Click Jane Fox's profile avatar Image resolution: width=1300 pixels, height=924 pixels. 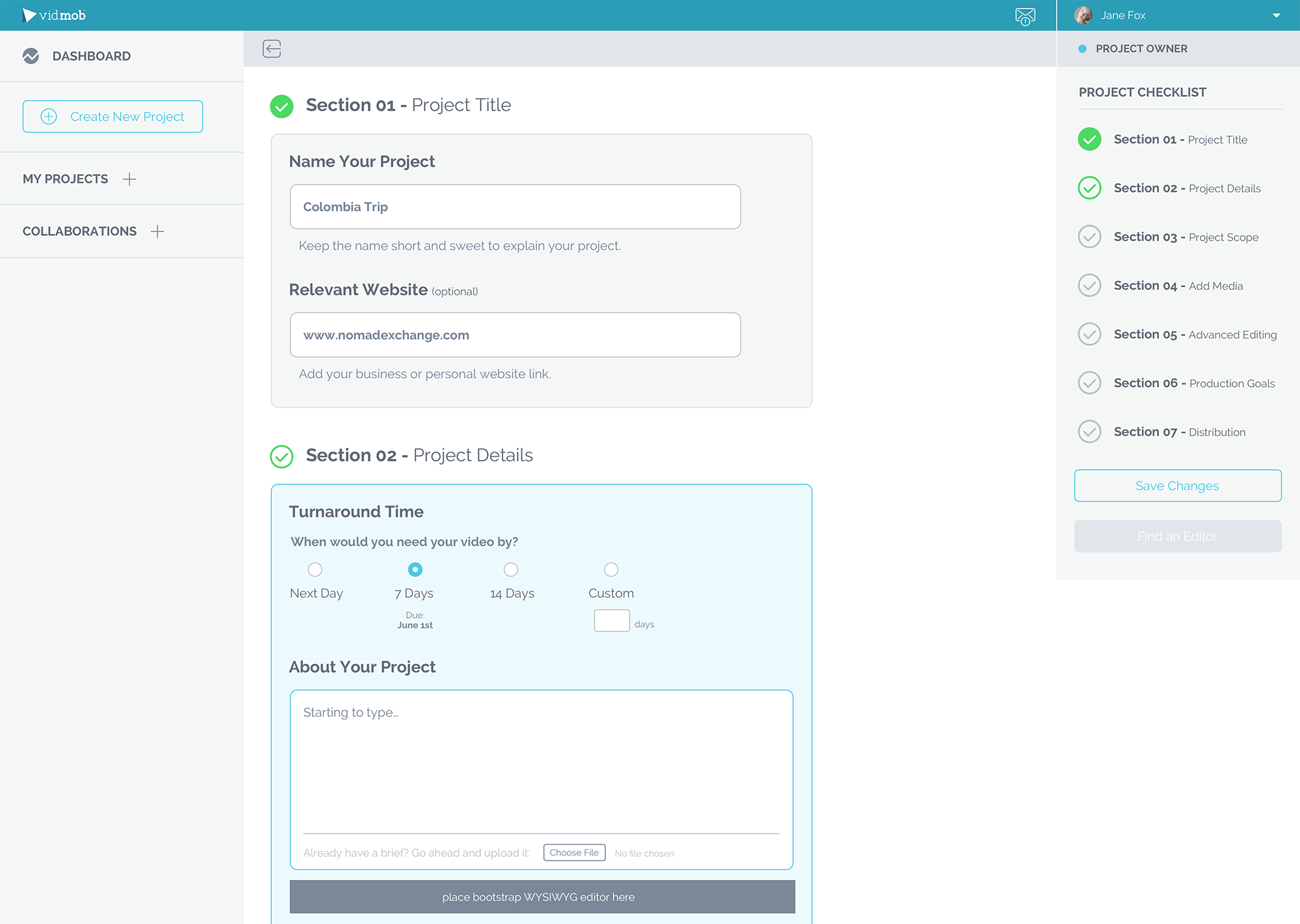point(1082,14)
